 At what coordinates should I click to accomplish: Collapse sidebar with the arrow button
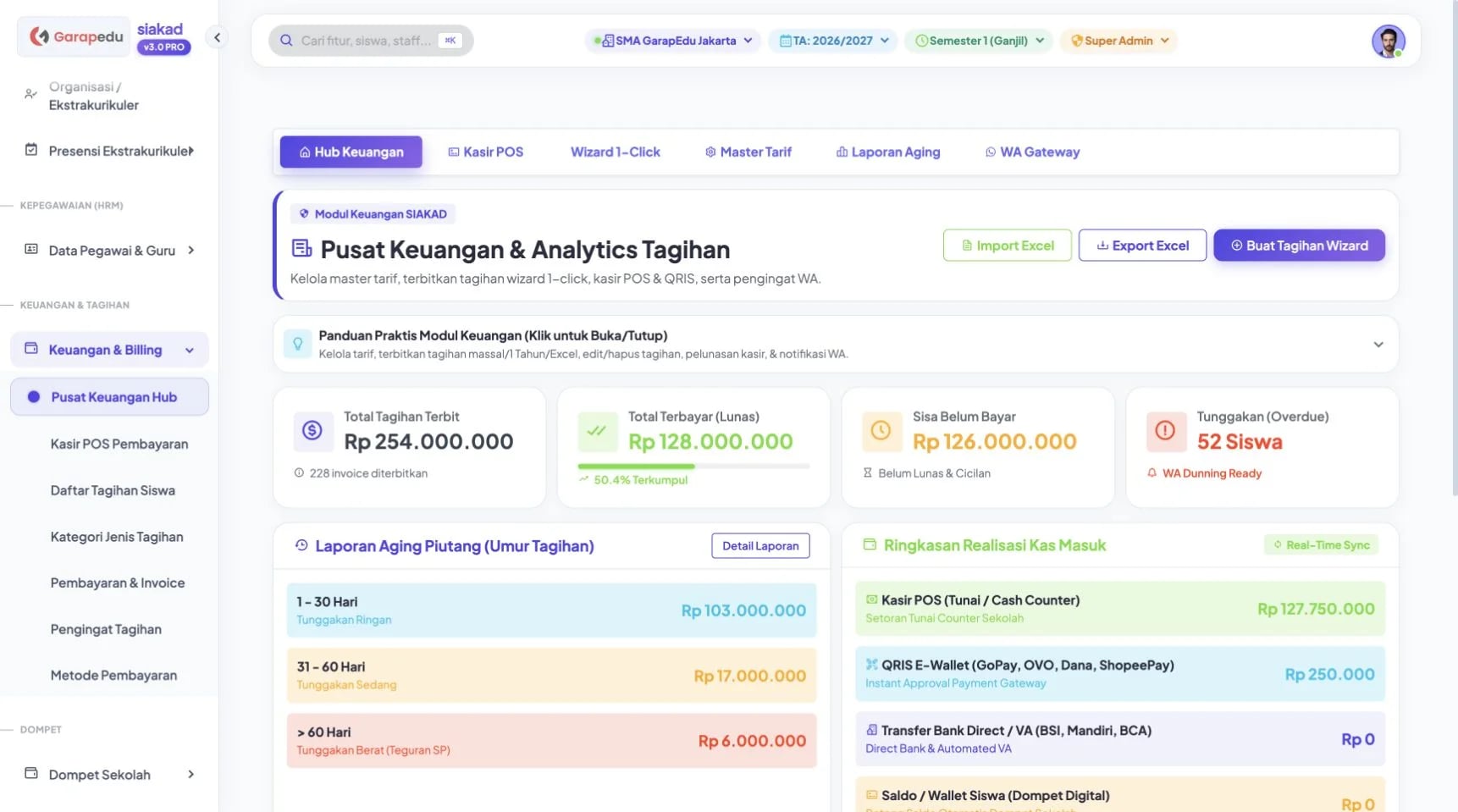pos(217,37)
